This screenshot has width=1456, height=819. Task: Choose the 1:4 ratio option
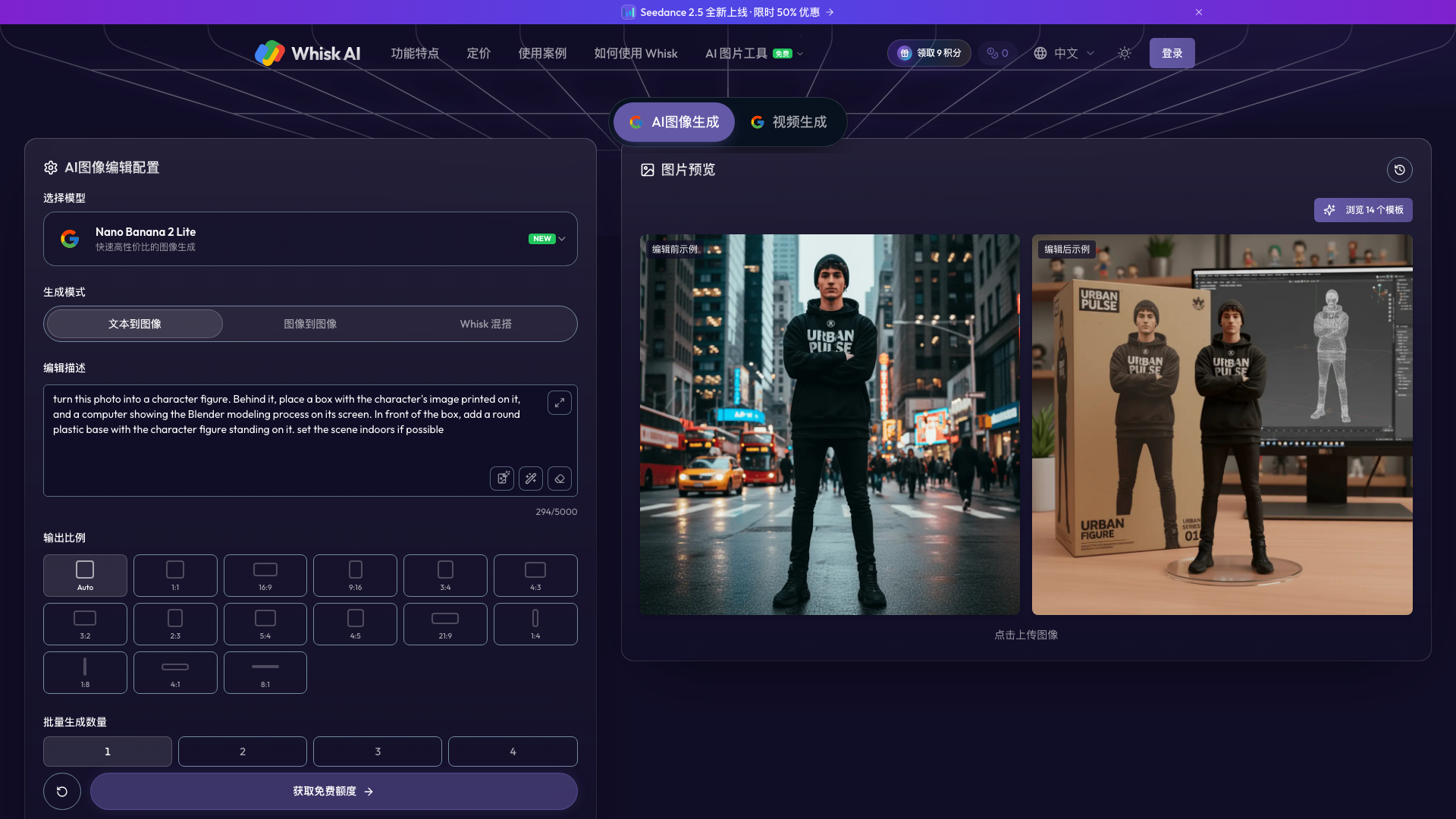(x=535, y=624)
